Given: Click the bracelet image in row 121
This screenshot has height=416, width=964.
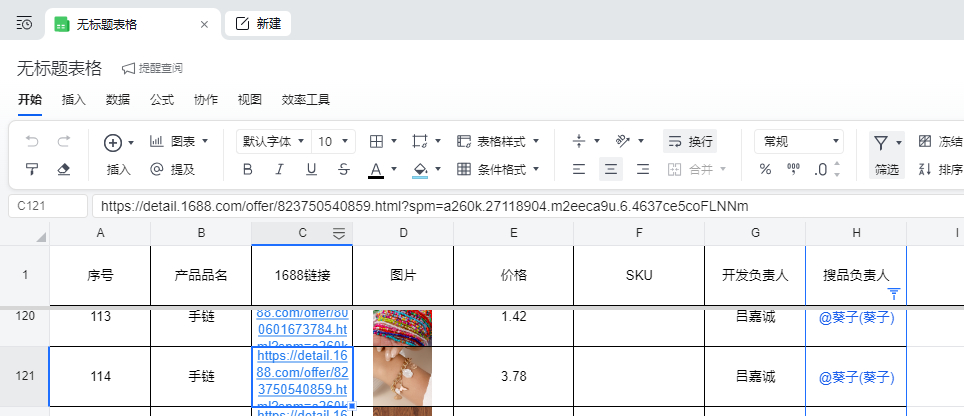Looking at the screenshot, I should (x=402, y=377).
